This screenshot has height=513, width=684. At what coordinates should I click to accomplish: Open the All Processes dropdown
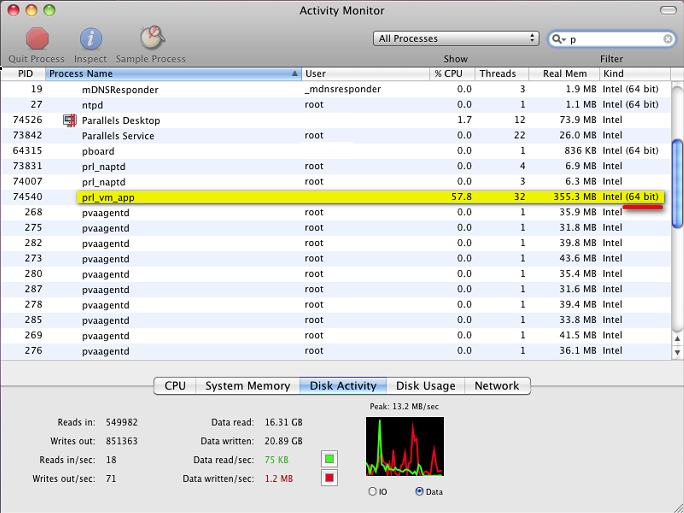pyautogui.click(x=456, y=38)
